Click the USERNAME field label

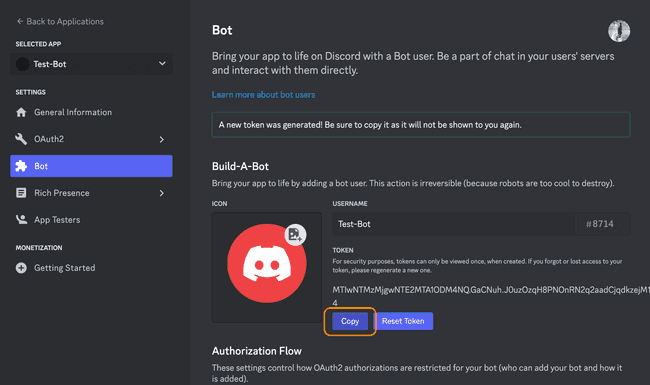point(350,204)
